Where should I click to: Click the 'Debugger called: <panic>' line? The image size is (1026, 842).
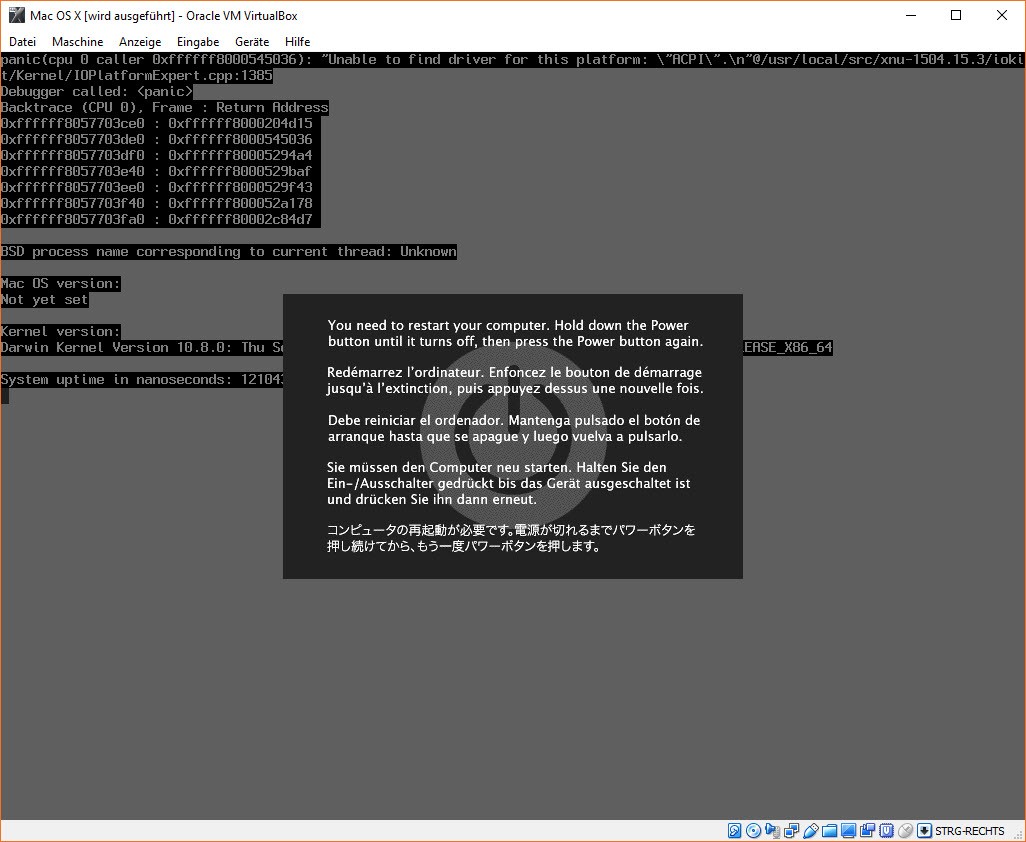tap(97, 92)
